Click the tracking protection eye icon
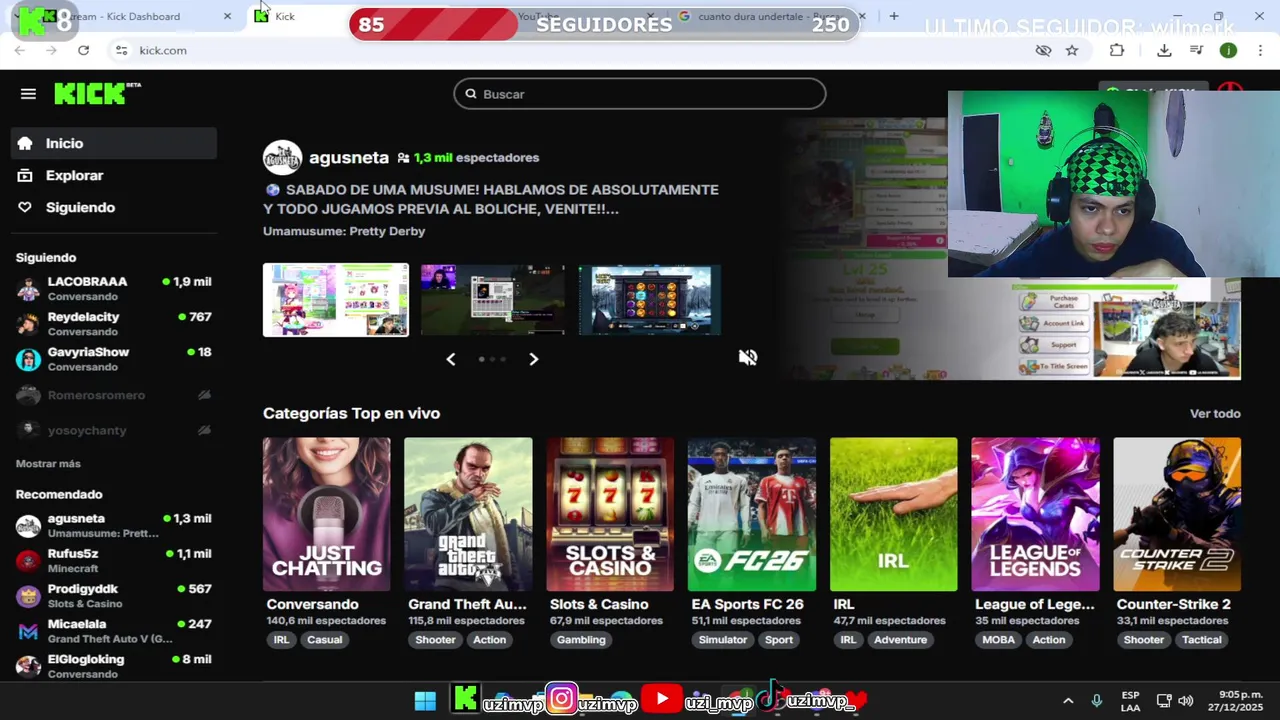The height and width of the screenshot is (720, 1280). (1043, 50)
